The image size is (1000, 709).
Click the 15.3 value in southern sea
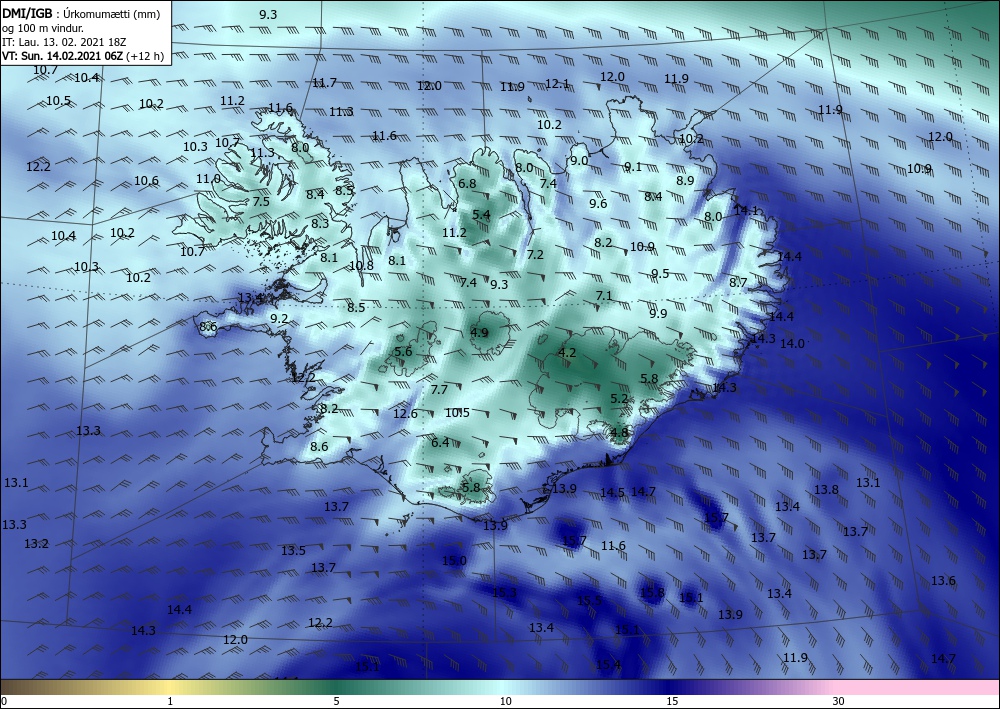point(504,592)
